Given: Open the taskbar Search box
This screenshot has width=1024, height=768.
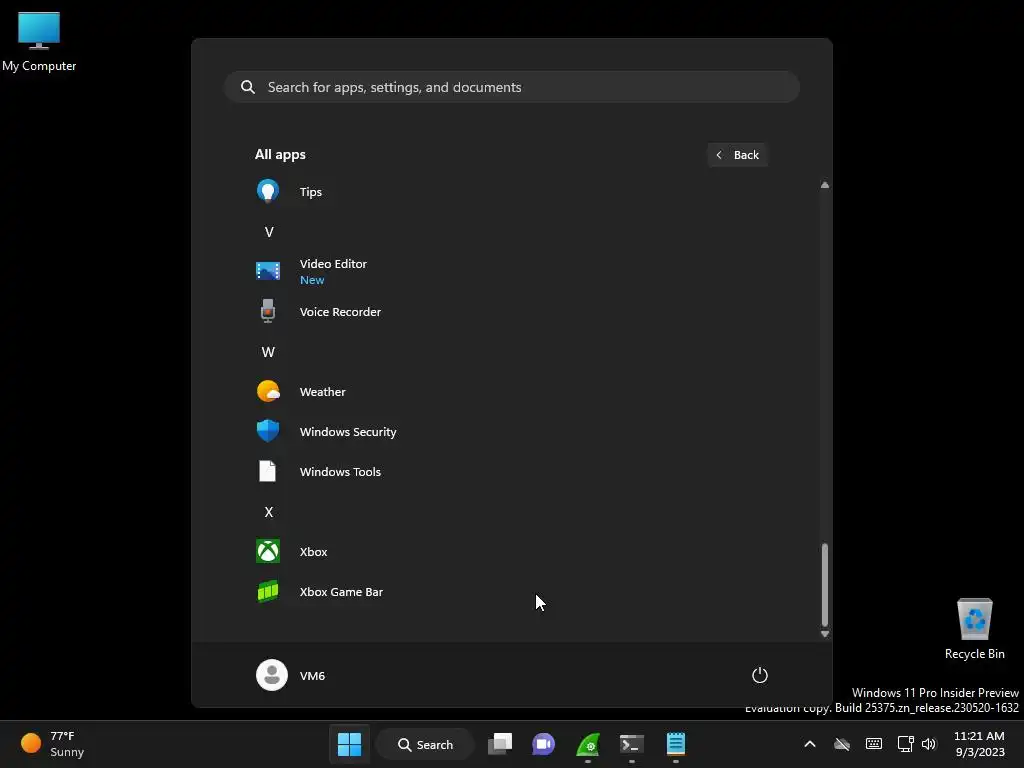Looking at the screenshot, I should [425, 744].
